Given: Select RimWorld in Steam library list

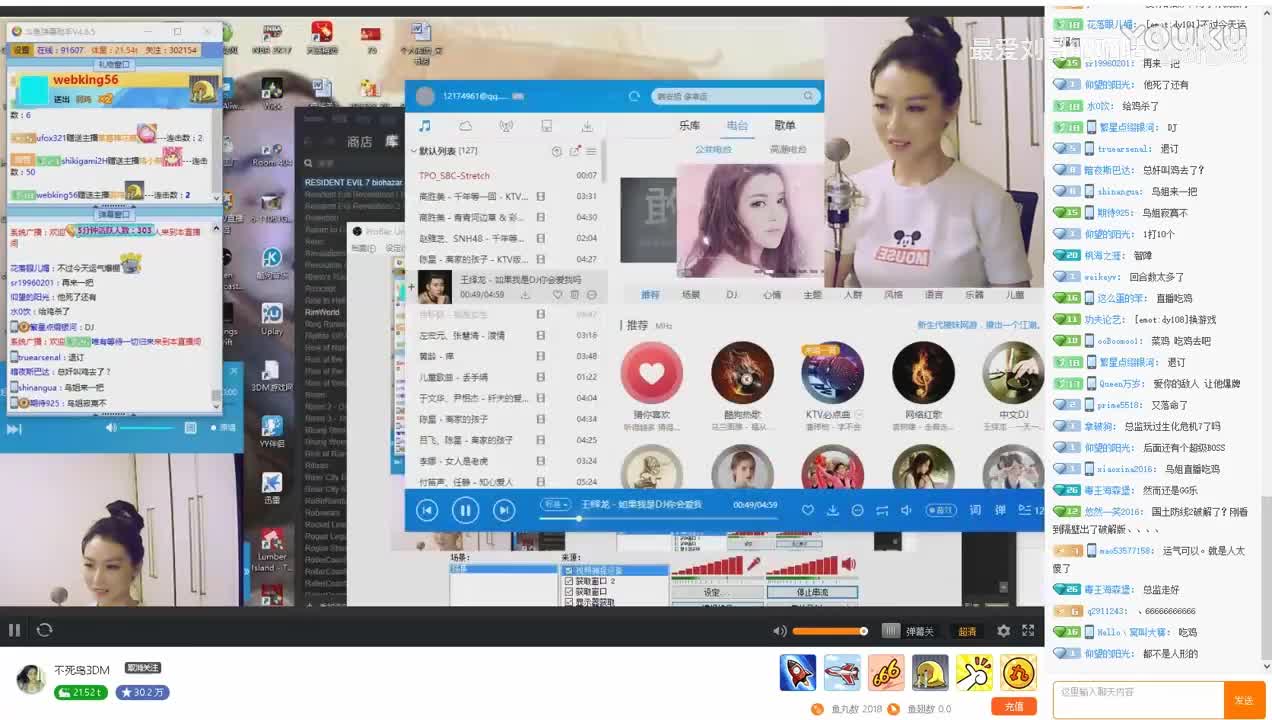Looking at the screenshot, I should 322,312.
